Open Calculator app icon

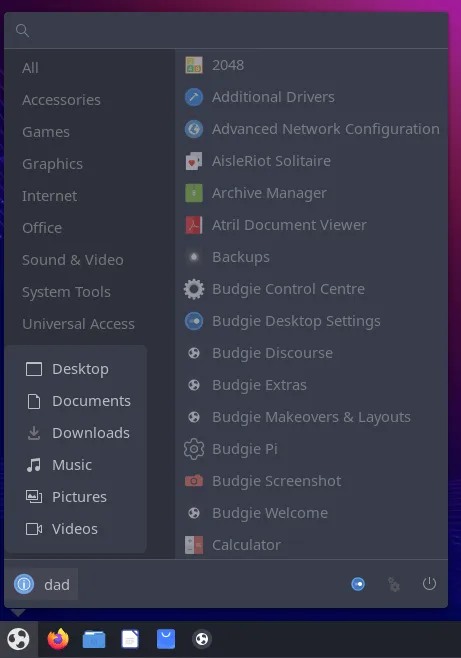(194, 545)
